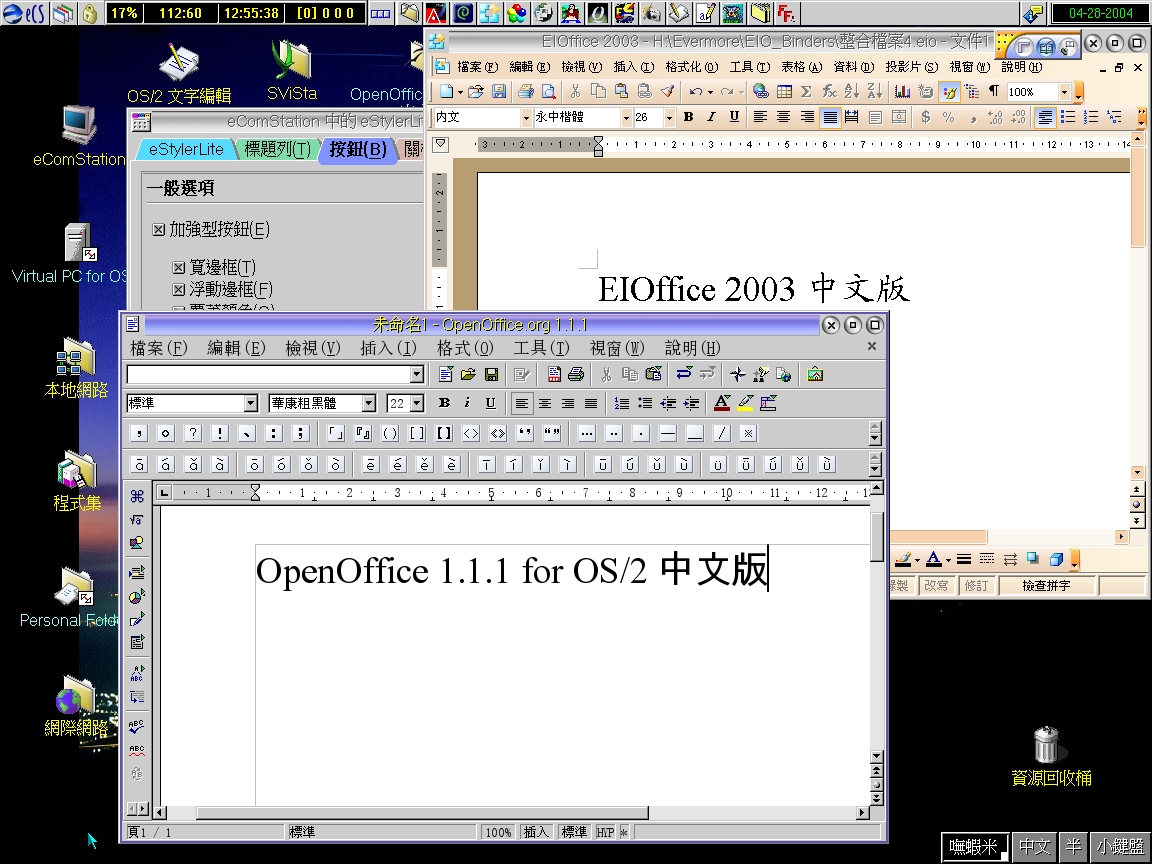This screenshot has width=1152, height=864.
Task: Toggle left alignment in OpenOffice
Action: pyautogui.click(x=521, y=403)
